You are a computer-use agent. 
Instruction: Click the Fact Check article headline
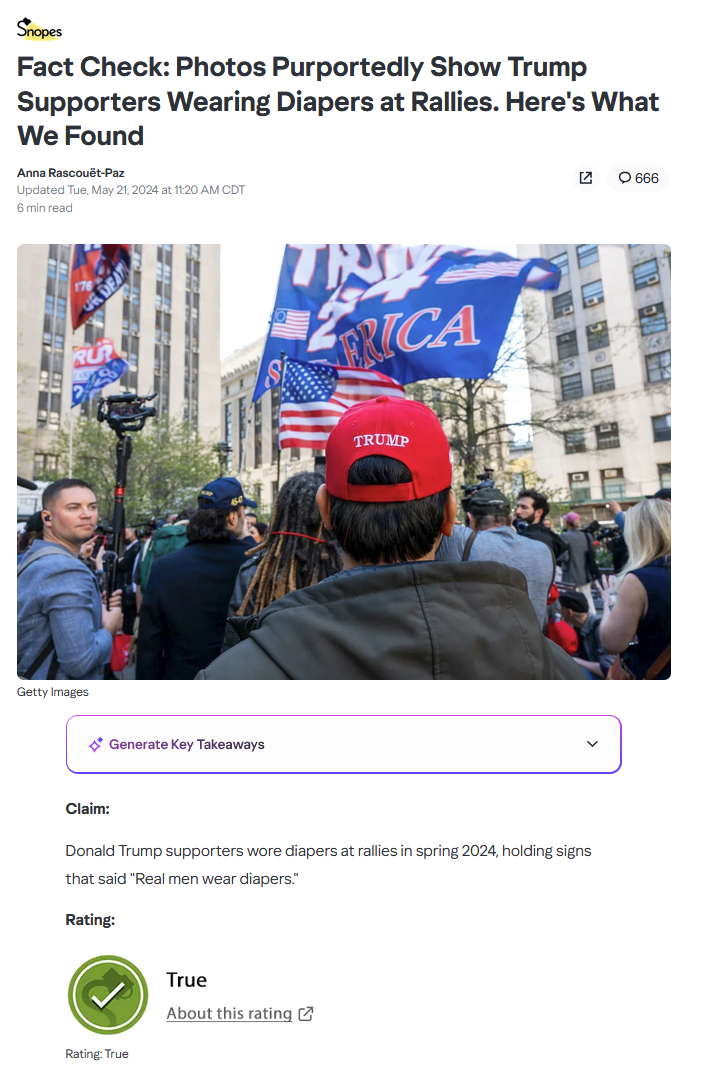point(338,101)
